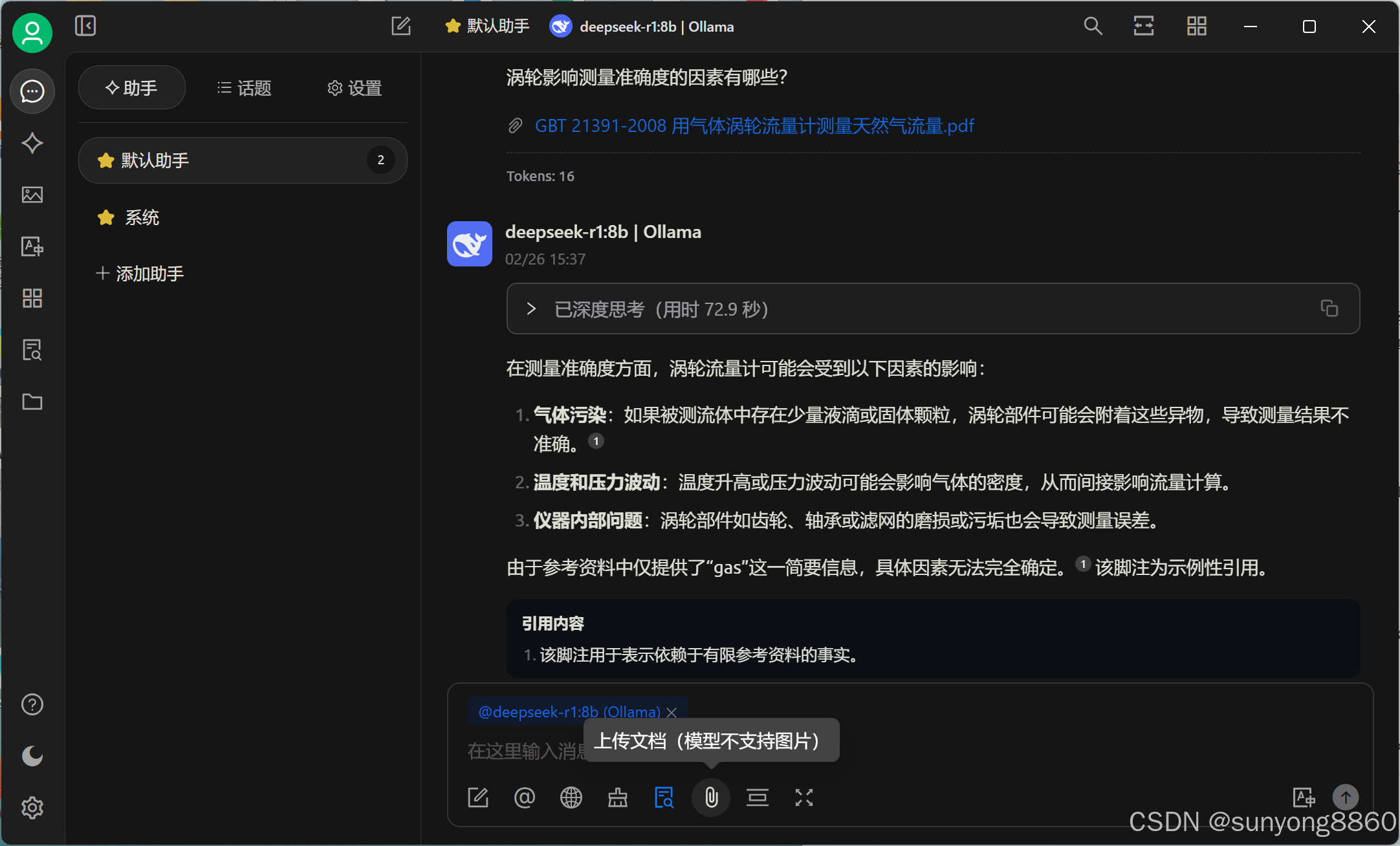Copy the deep thinking content
This screenshot has width=1400, height=846.
click(1329, 309)
